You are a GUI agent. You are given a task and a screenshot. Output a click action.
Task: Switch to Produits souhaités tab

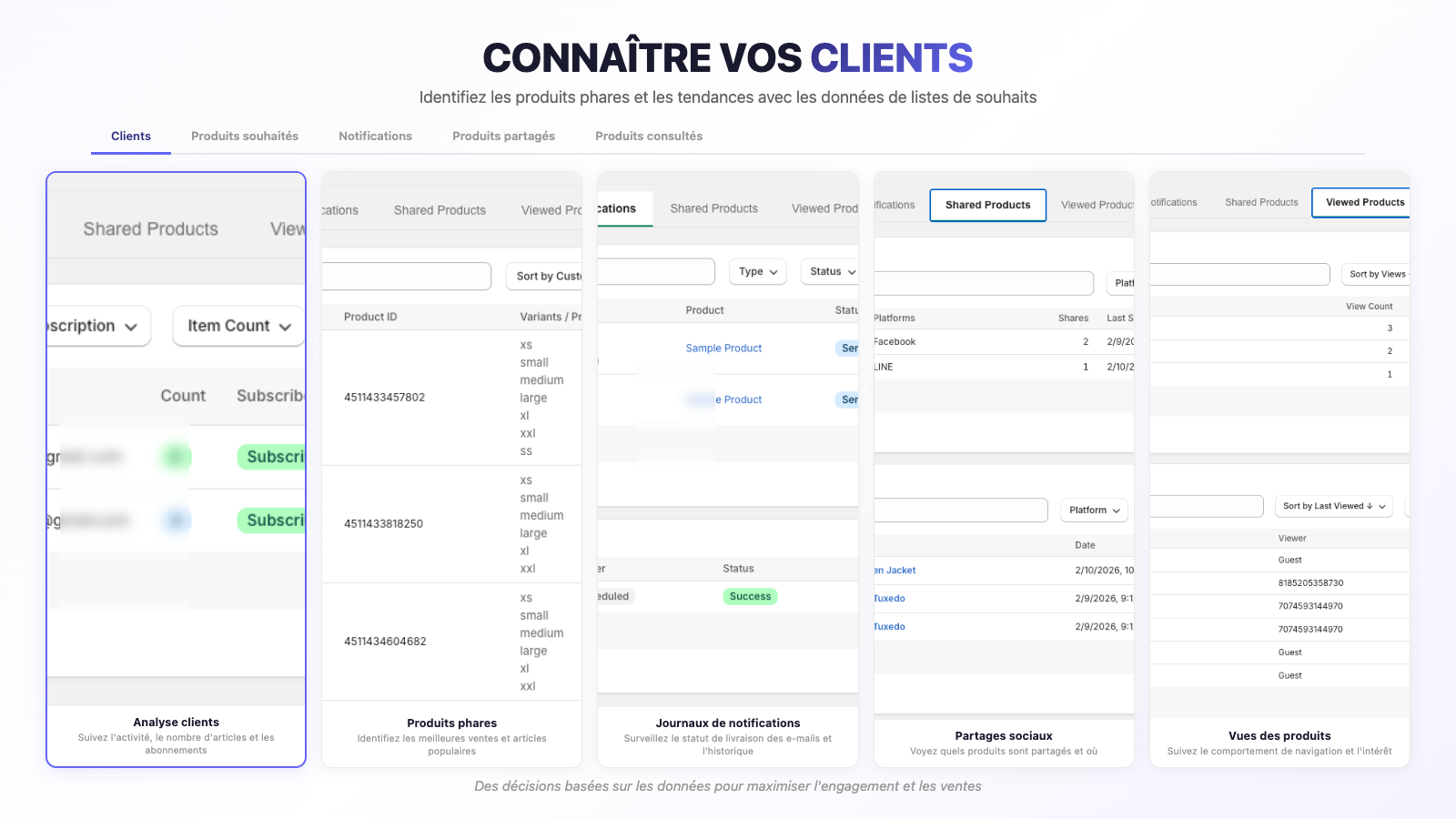[245, 136]
